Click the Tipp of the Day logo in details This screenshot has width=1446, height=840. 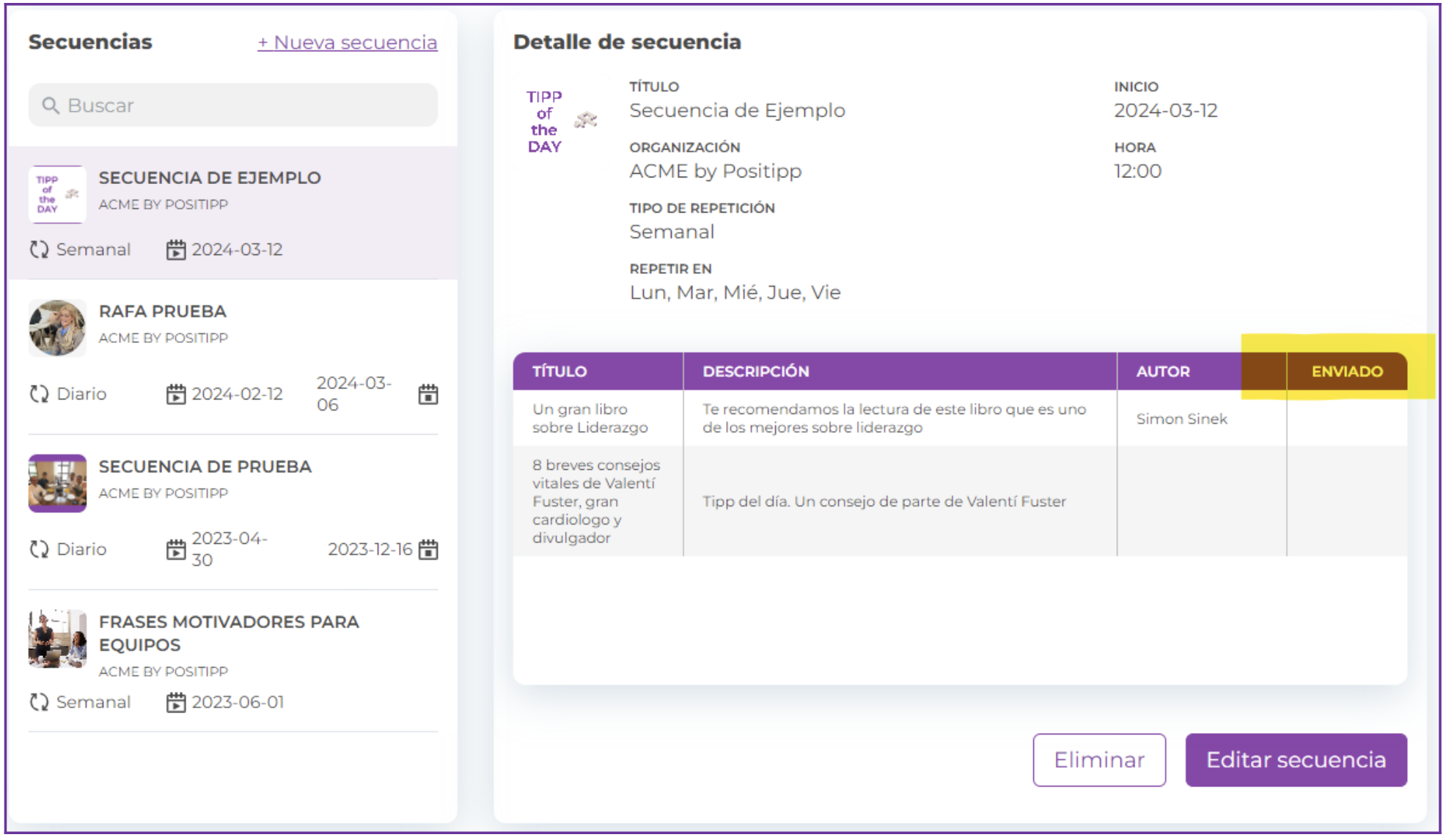[x=562, y=122]
